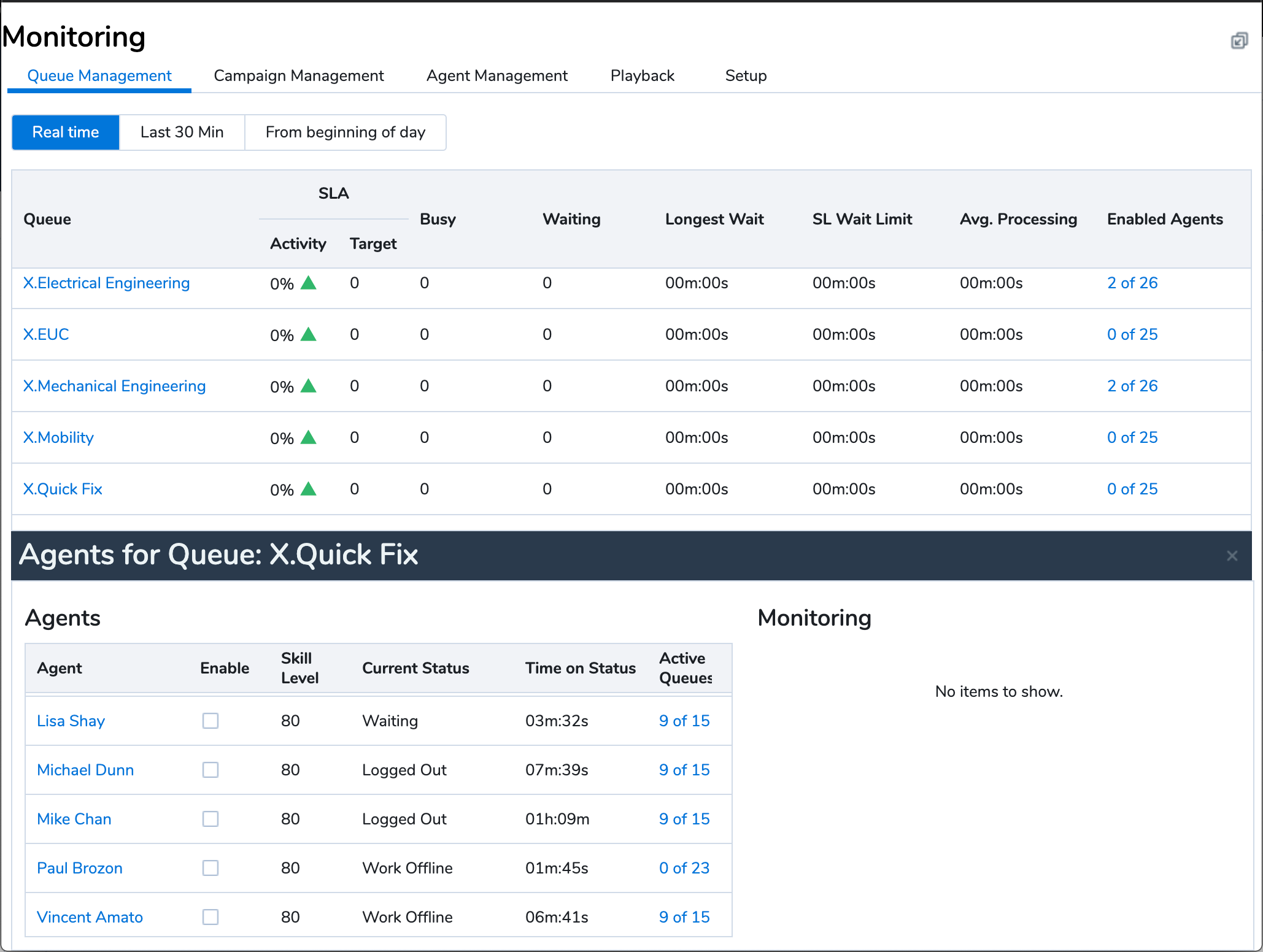Image resolution: width=1263 pixels, height=952 pixels.
Task: Open agent Paul Brozon
Action: click(x=80, y=868)
